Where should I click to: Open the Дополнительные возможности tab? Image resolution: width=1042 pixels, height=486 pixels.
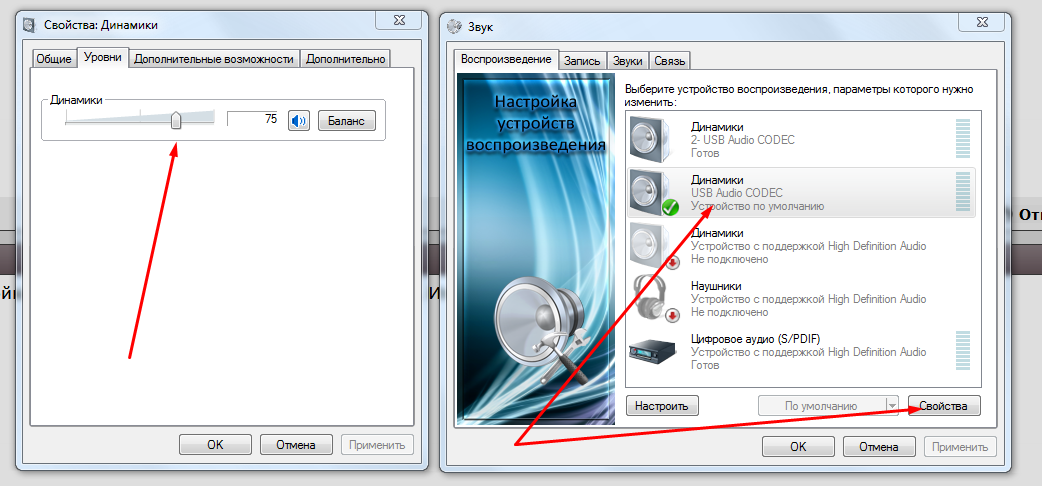(x=214, y=59)
